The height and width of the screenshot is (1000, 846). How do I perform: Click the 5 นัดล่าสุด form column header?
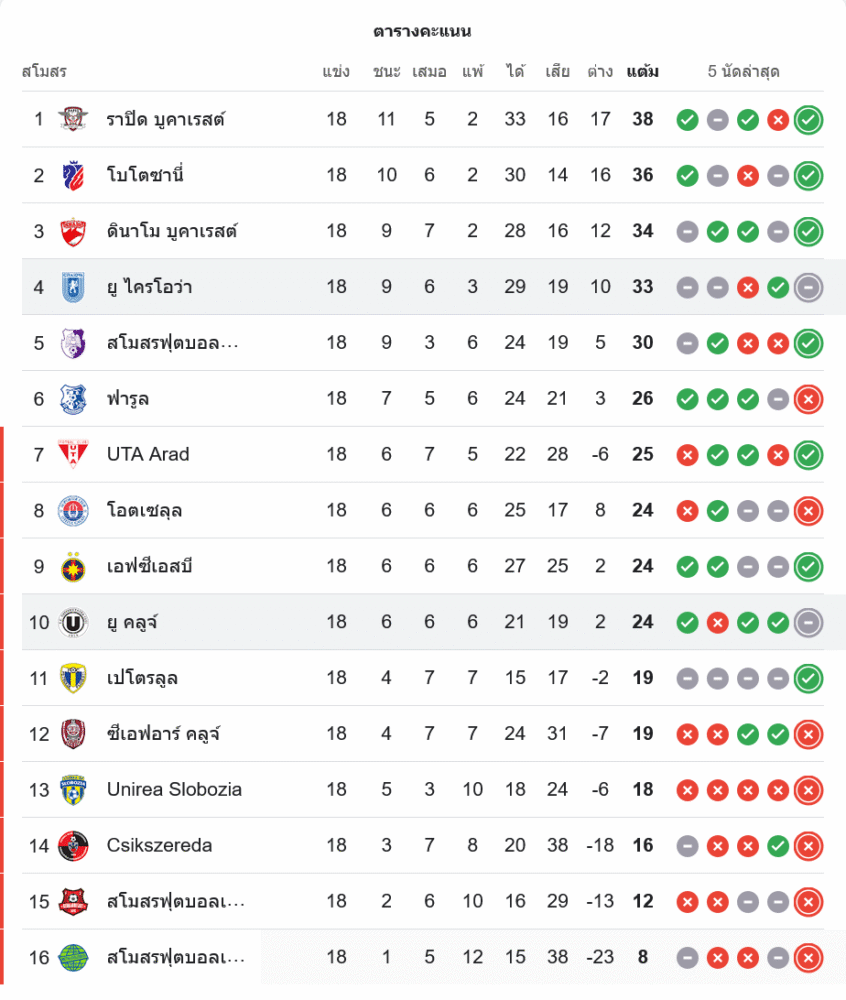pos(743,72)
